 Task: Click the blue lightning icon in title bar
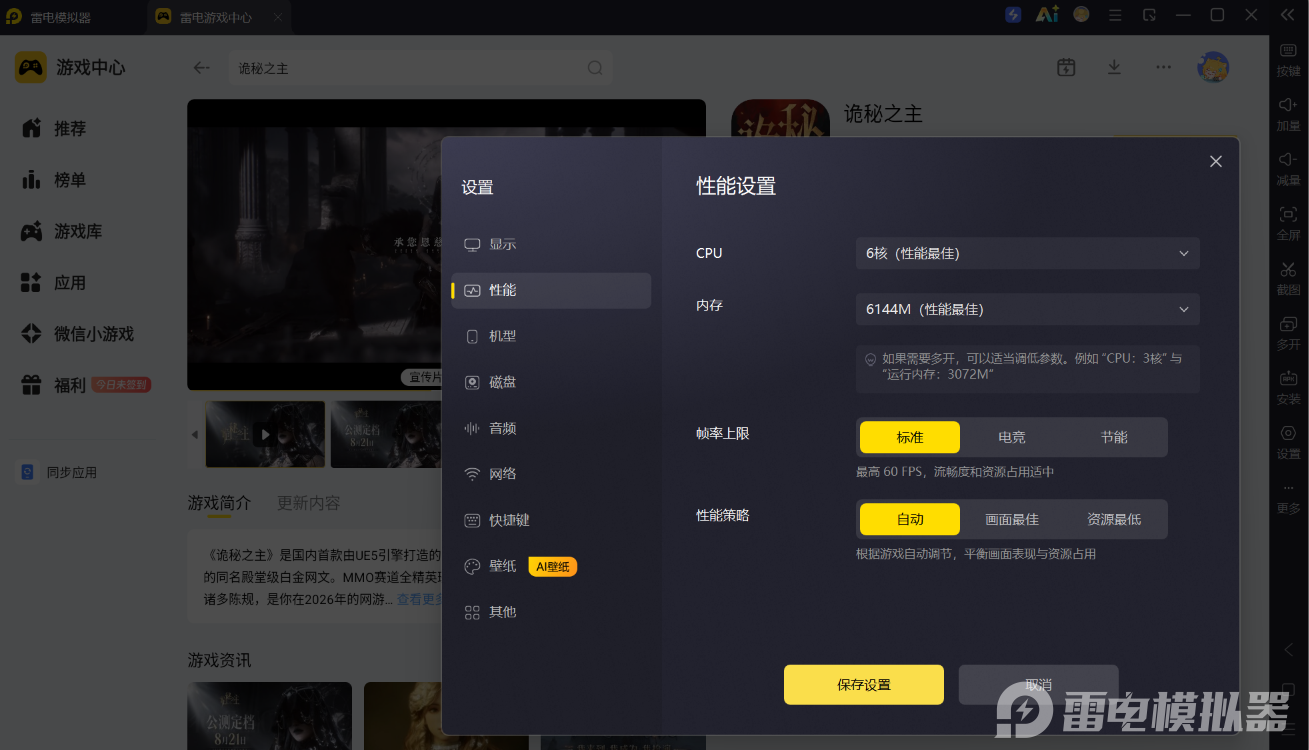click(1013, 15)
